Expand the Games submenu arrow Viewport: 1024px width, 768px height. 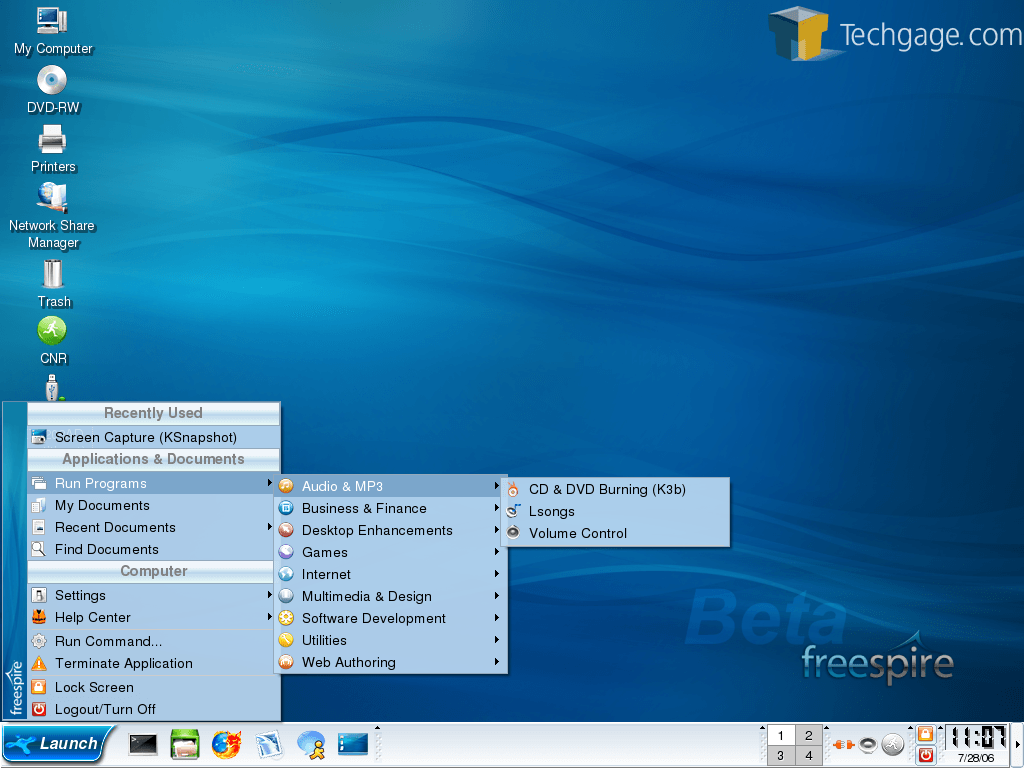497,552
